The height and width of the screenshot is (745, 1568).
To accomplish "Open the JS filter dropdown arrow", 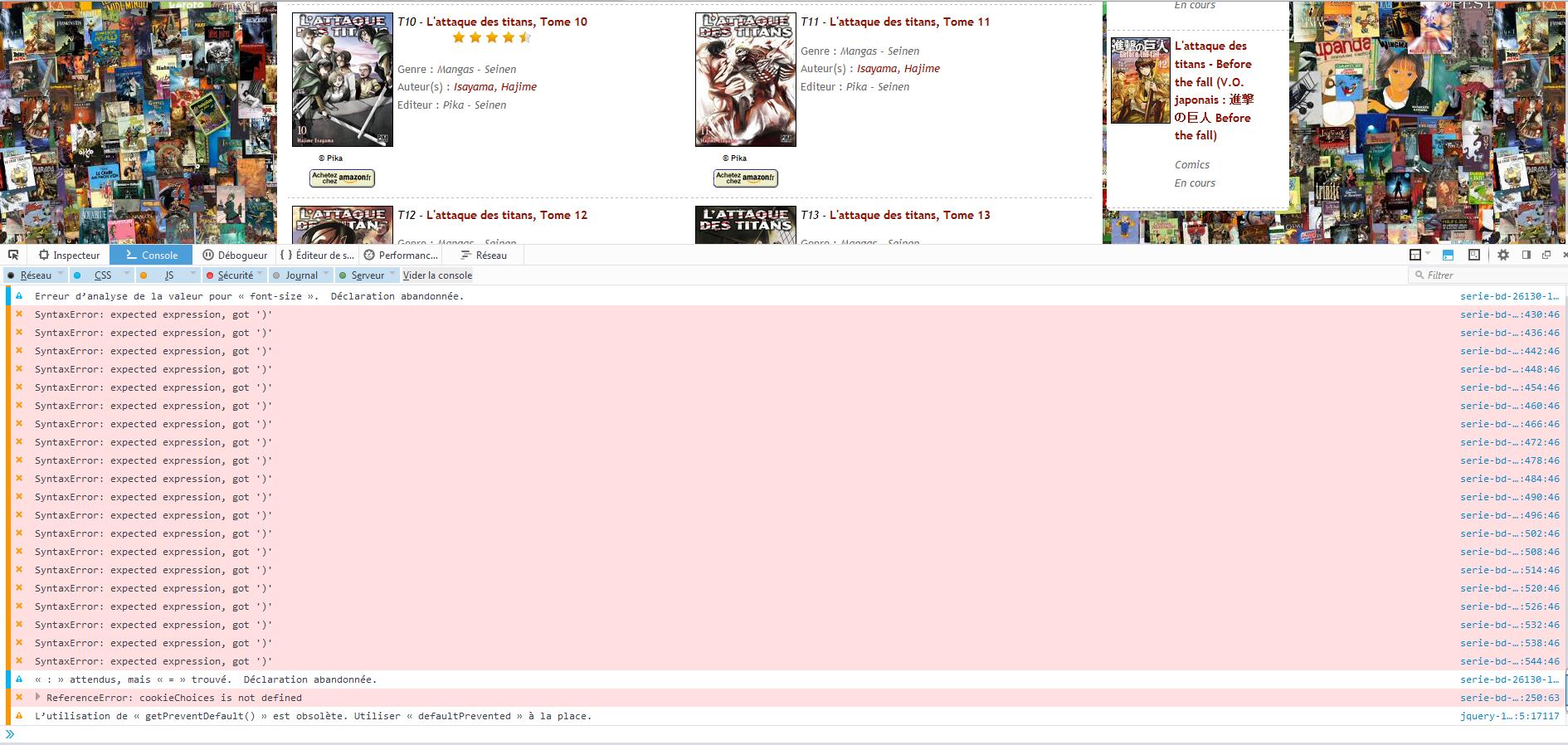I will pos(192,275).
